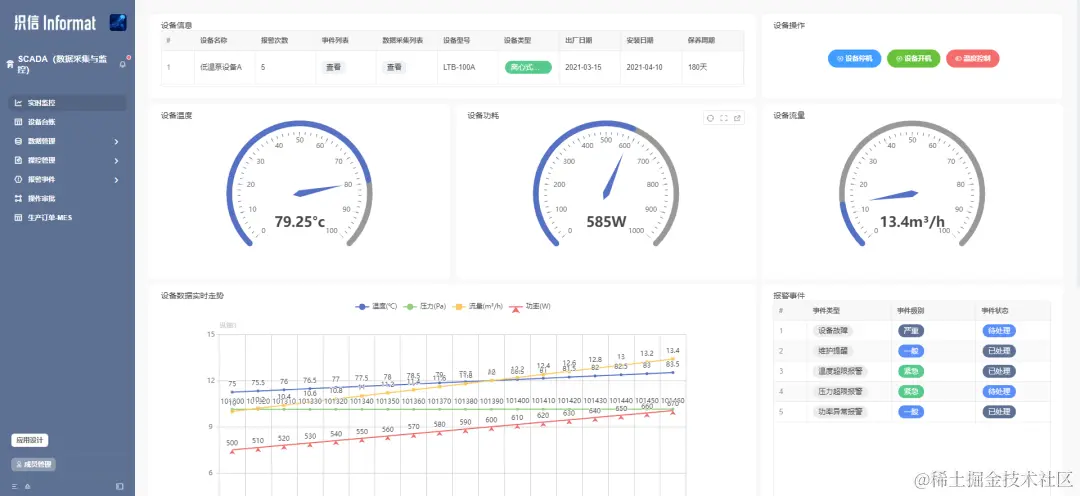Click the 压力超限报警 event type tag

click(x=839, y=391)
